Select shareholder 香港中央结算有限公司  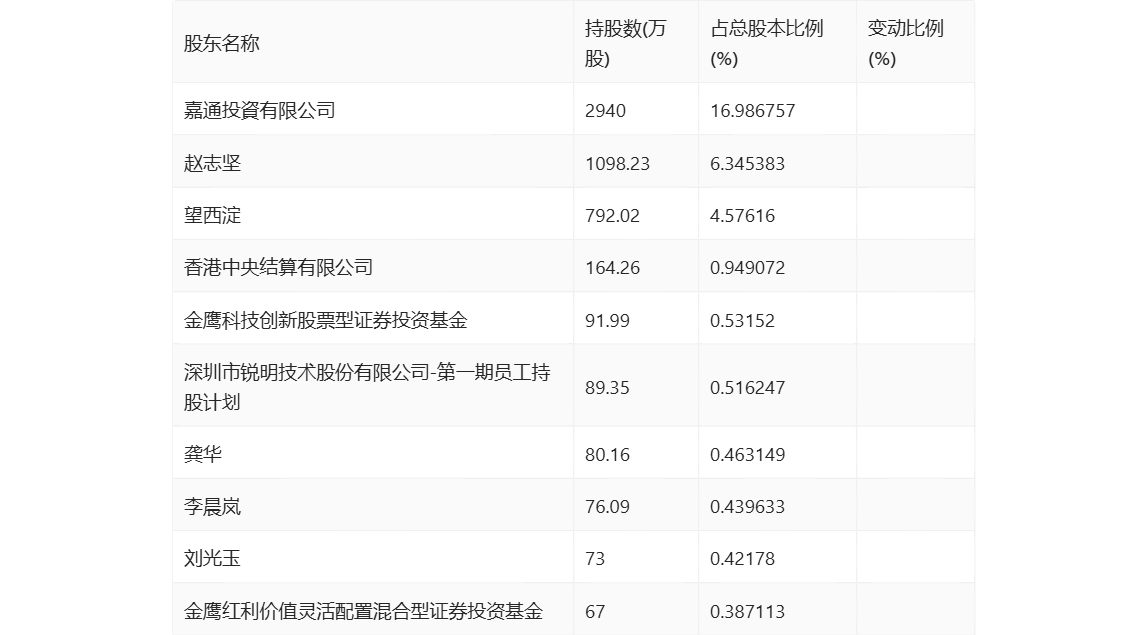click(278, 267)
